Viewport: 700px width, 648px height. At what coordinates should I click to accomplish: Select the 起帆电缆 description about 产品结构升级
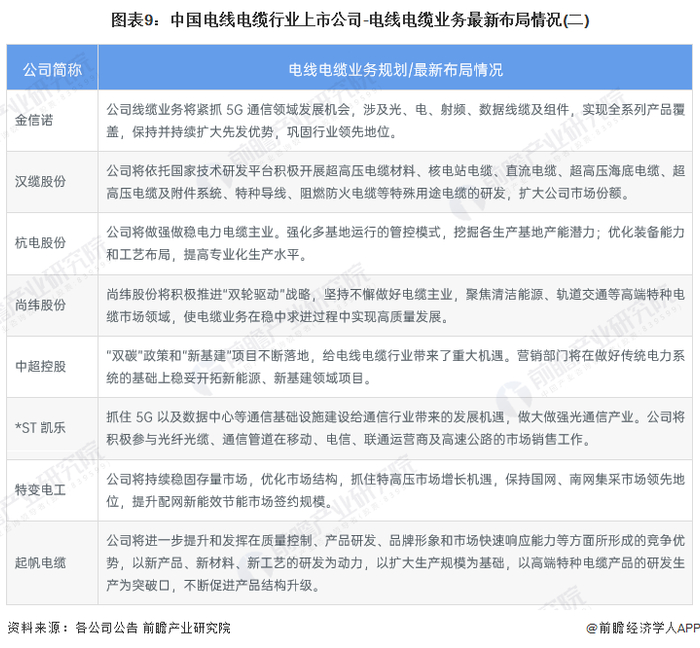(396, 563)
